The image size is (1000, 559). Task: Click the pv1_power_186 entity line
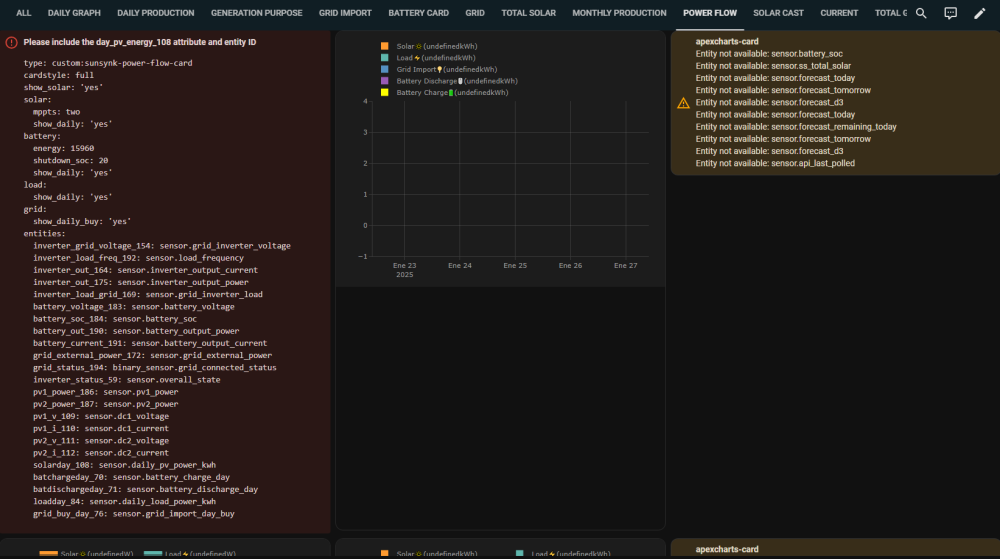pyautogui.click(x=106, y=392)
